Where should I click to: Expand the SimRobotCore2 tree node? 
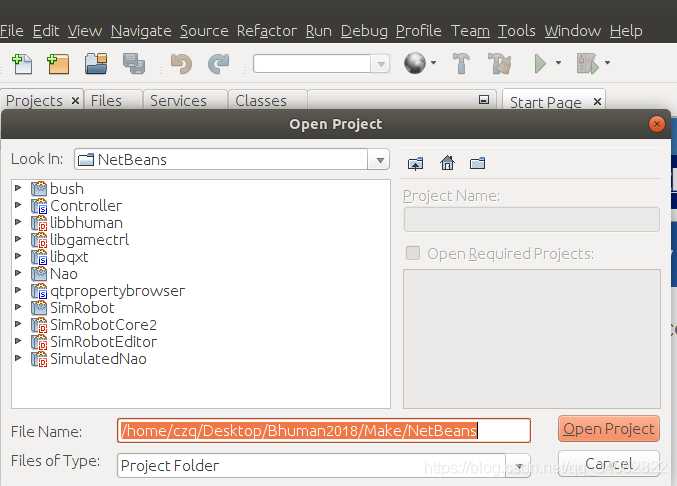coord(18,324)
